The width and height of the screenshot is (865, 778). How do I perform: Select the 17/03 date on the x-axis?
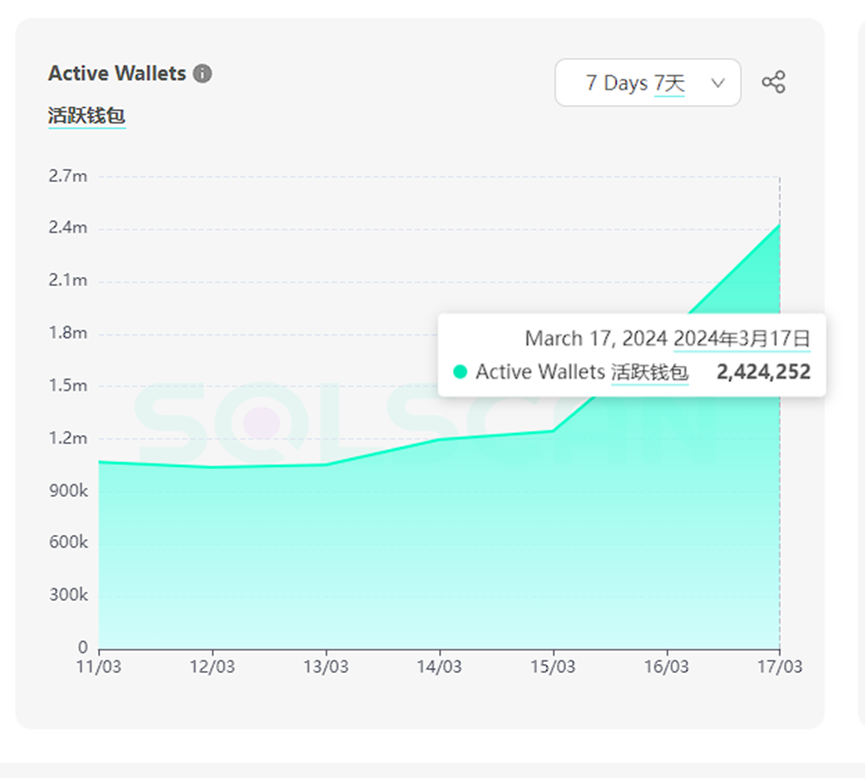[x=779, y=667]
